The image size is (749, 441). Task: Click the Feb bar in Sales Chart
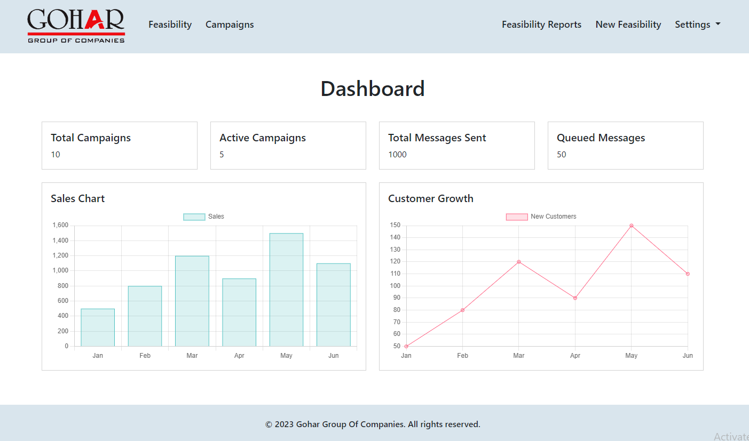pos(145,316)
